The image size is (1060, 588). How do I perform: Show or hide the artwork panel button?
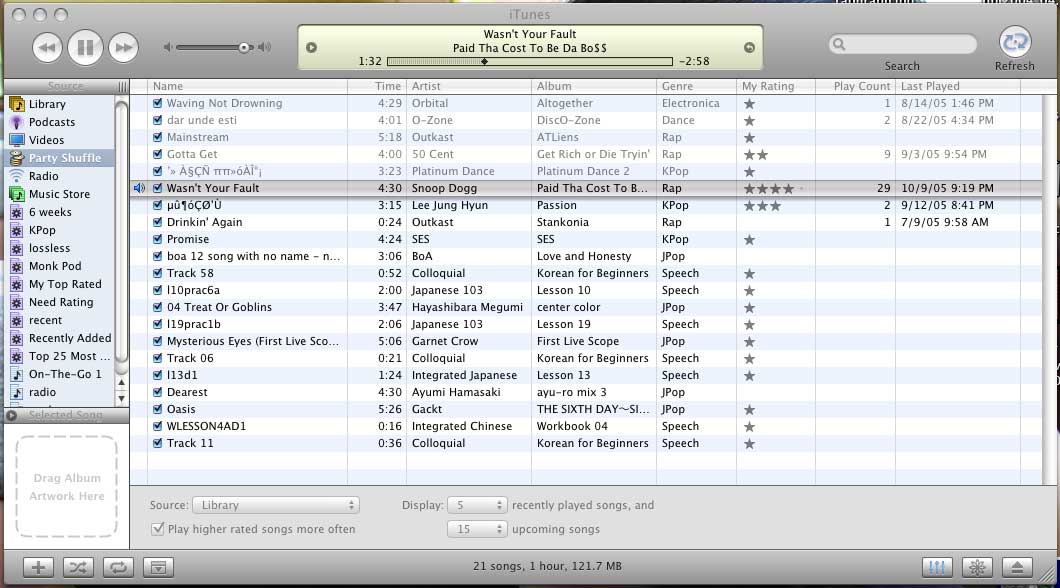(158, 567)
